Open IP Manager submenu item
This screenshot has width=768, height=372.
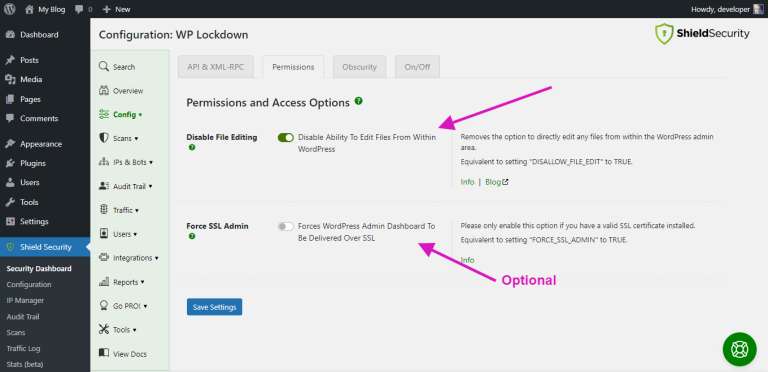tap(25, 301)
